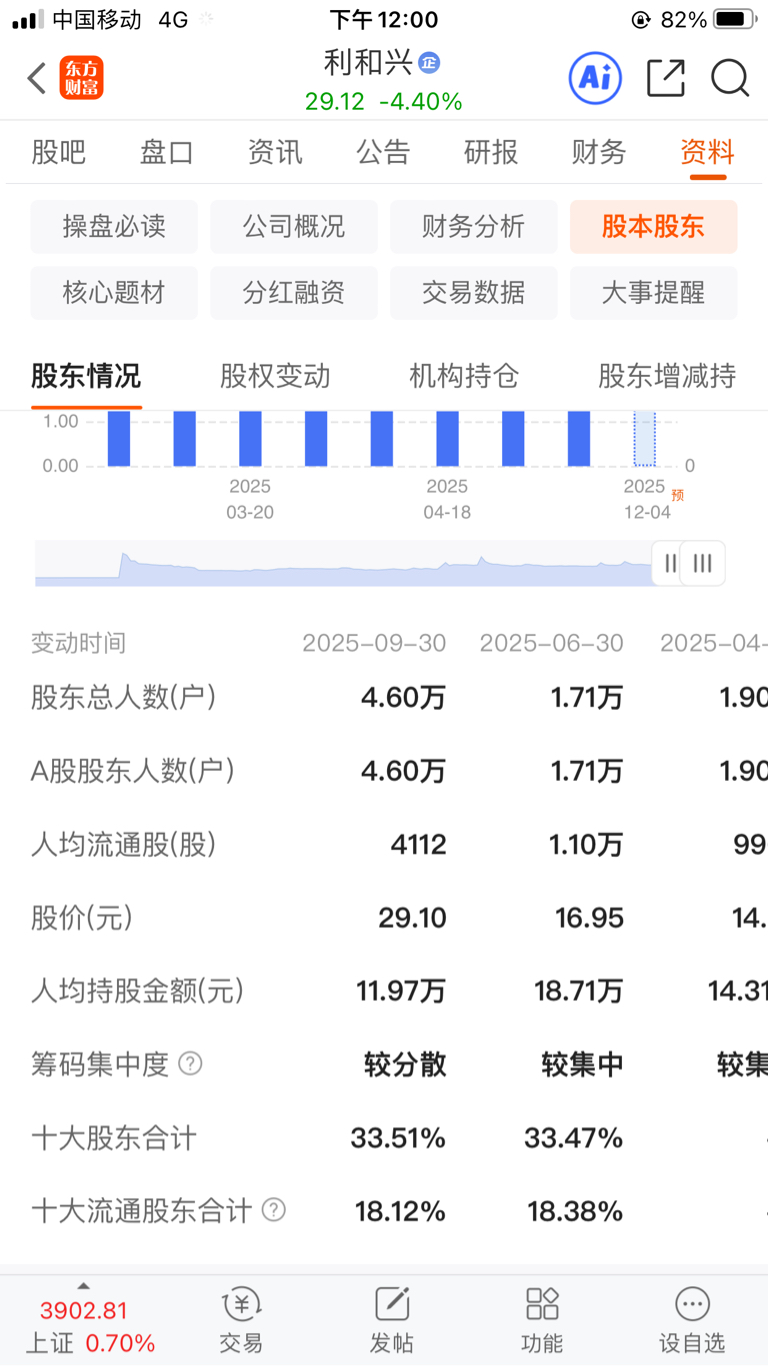Select the 股东情况 sub-tab
Screen dimensions: 768x1366
[86, 377]
